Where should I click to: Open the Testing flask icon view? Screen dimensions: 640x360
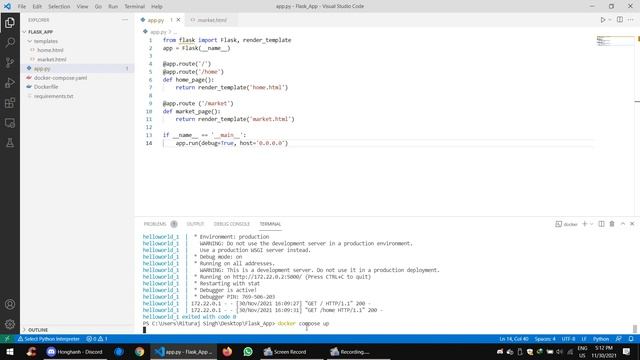[x=10, y=142]
